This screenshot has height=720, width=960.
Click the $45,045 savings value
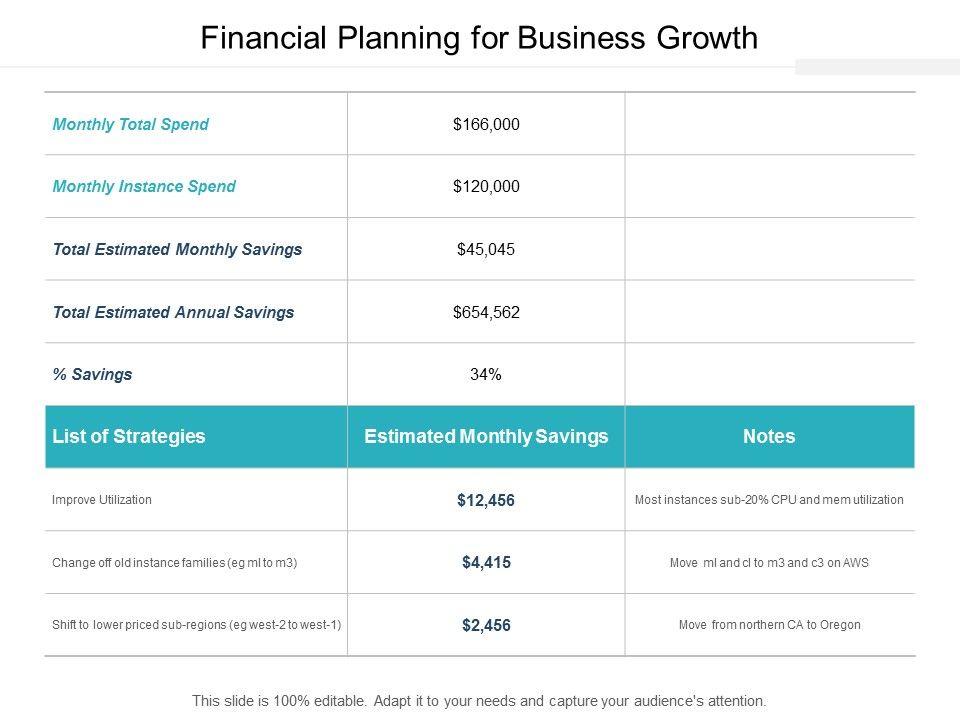(x=486, y=249)
